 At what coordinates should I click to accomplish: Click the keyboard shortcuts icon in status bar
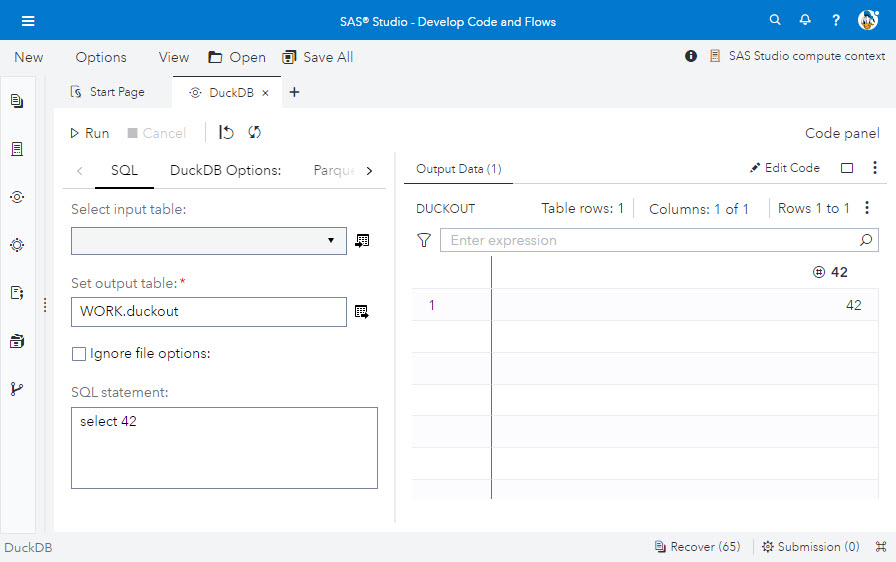(881, 547)
